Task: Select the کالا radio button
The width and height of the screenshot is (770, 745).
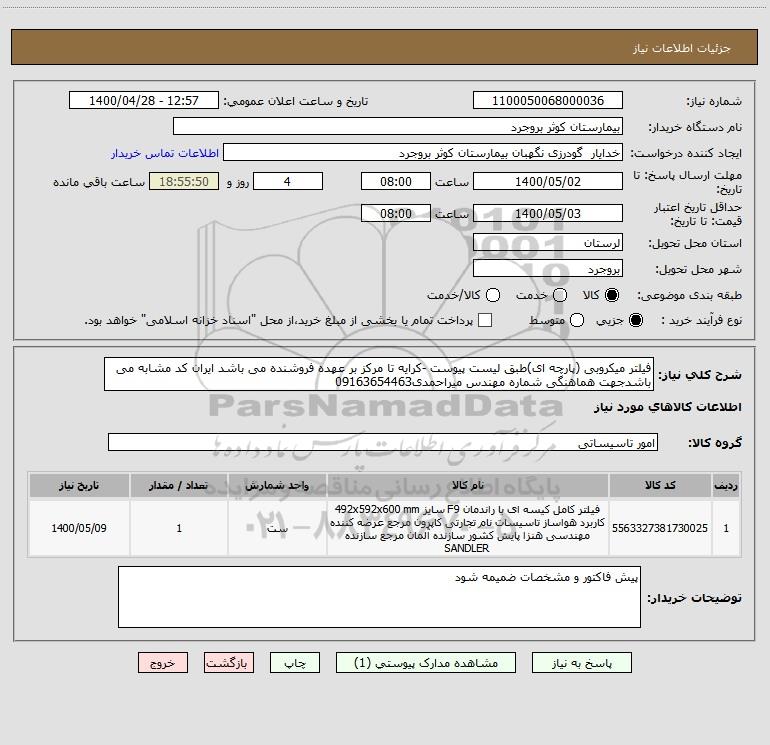Action: point(612,295)
